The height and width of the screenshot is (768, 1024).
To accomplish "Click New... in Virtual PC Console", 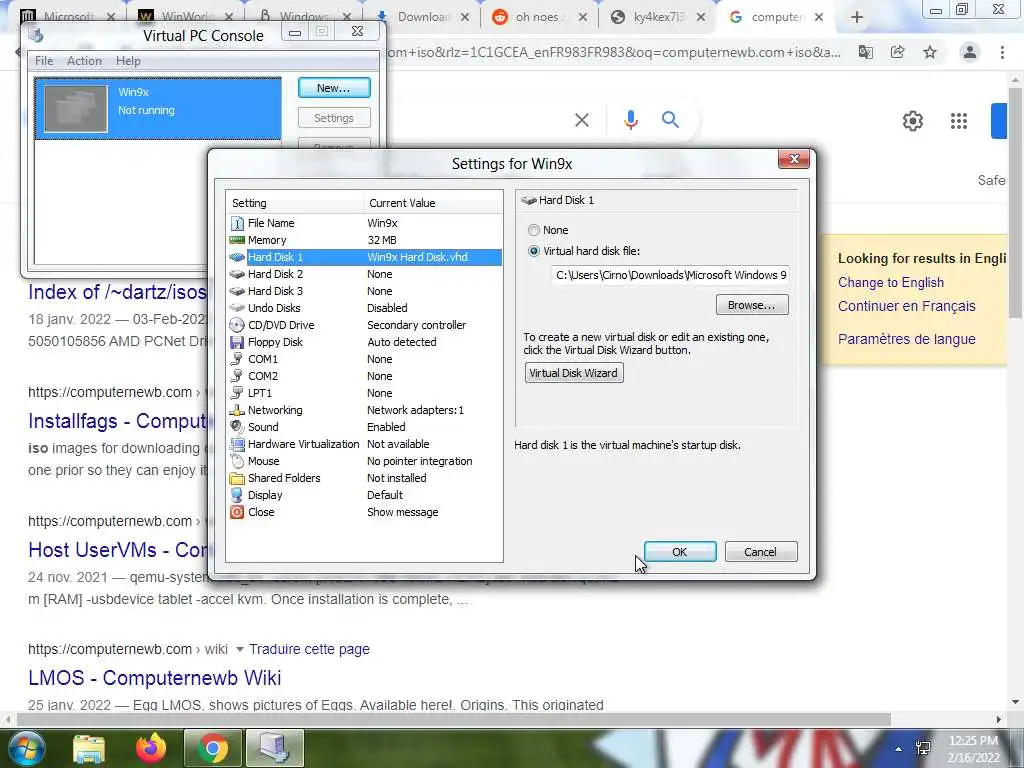I will (x=334, y=88).
